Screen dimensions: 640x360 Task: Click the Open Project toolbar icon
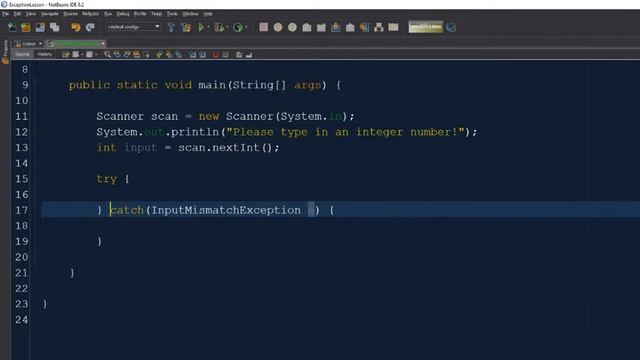point(40,27)
